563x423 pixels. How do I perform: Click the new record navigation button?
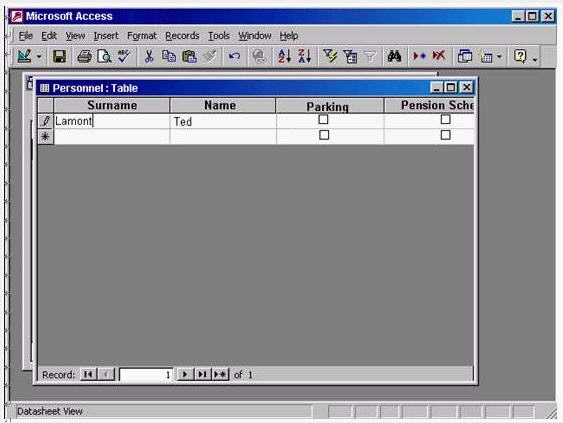tap(220, 375)
